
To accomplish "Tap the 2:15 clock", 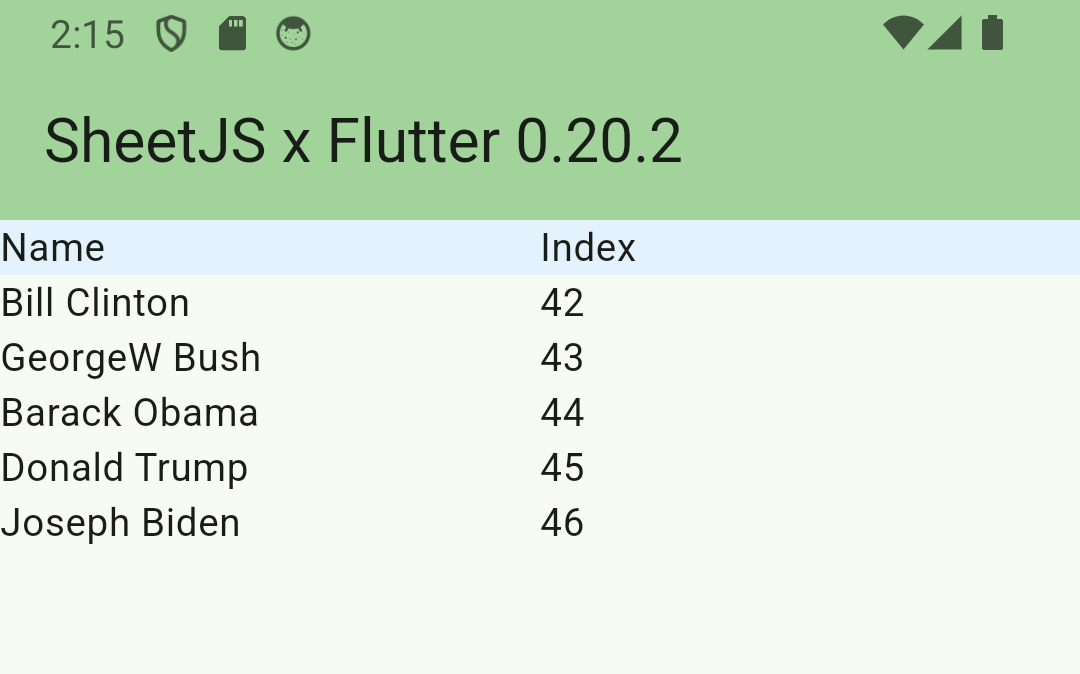I will [x=88, y=35].
